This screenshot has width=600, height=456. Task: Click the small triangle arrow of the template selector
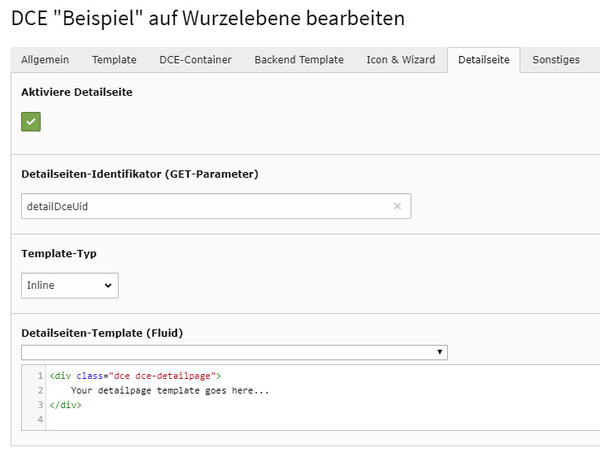click(x=440, y=352)
